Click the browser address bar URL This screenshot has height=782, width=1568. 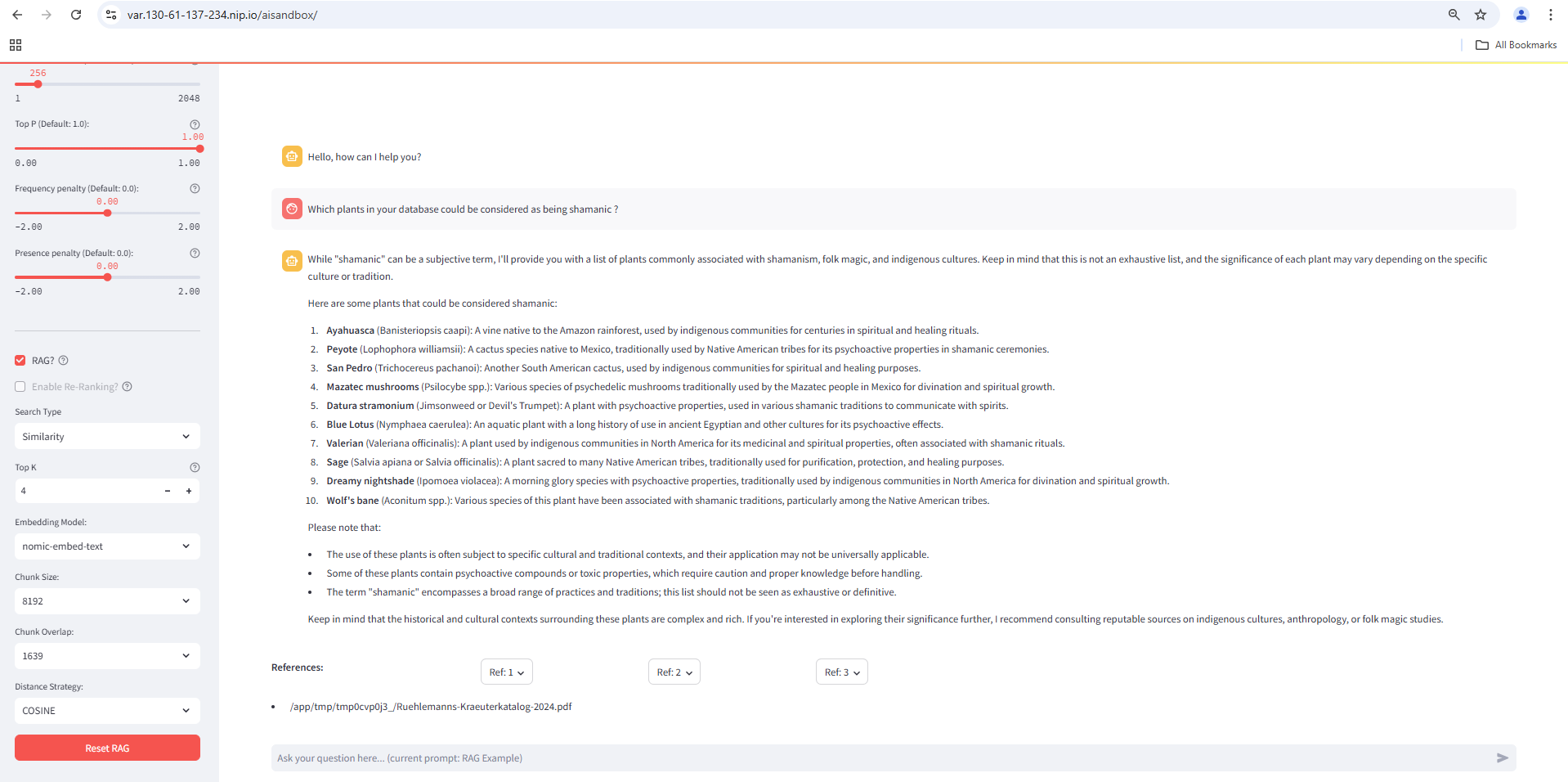point(222,15)
